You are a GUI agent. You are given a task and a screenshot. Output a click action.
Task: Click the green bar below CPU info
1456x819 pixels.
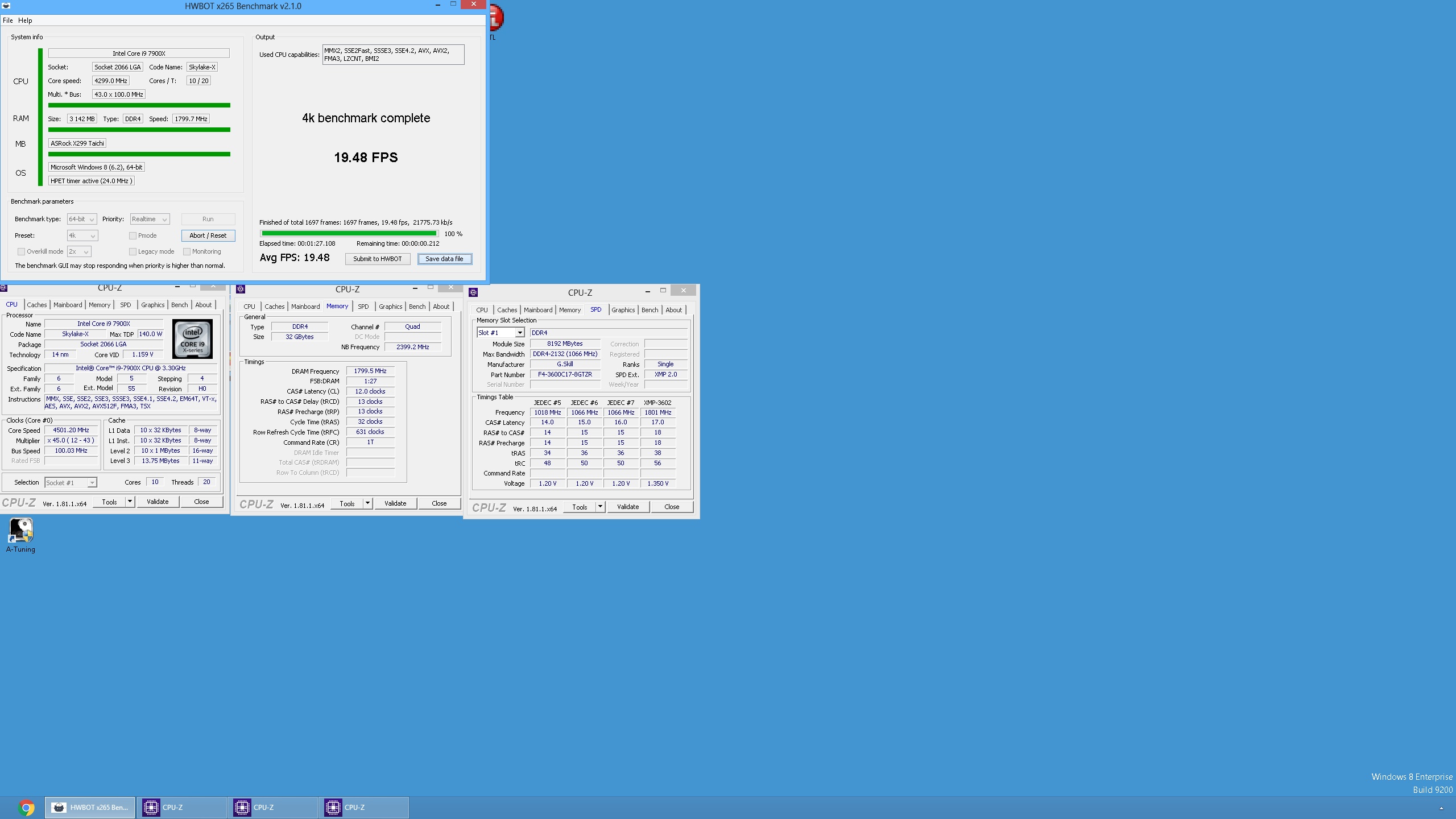139,105
